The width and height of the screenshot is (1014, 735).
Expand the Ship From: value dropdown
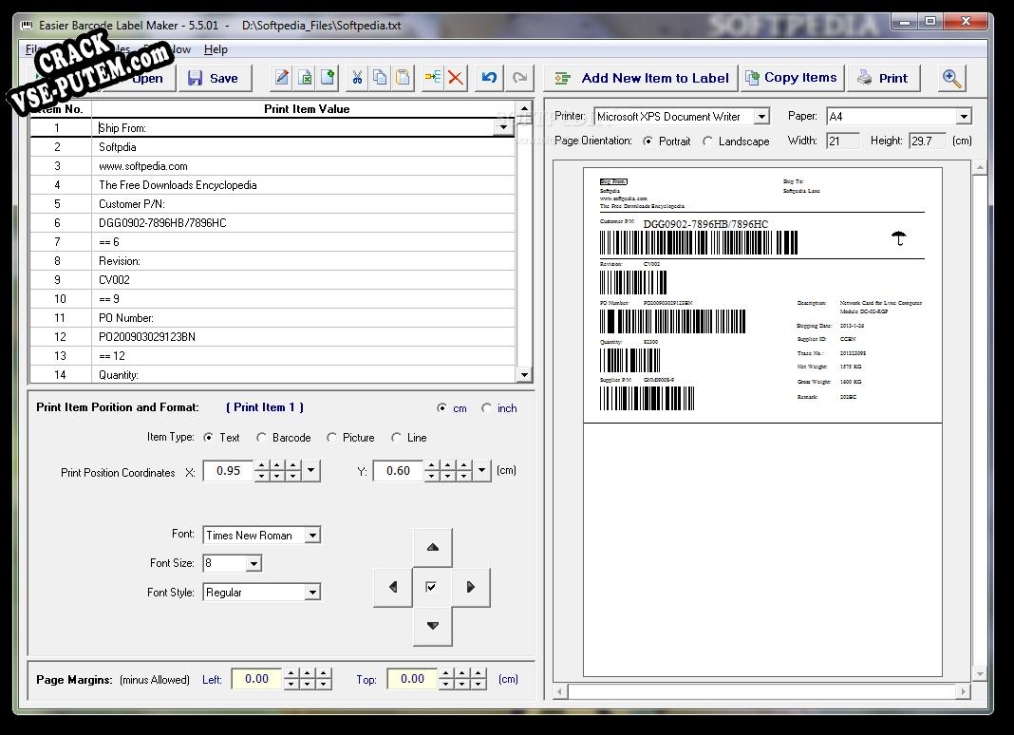coord(504,128)
